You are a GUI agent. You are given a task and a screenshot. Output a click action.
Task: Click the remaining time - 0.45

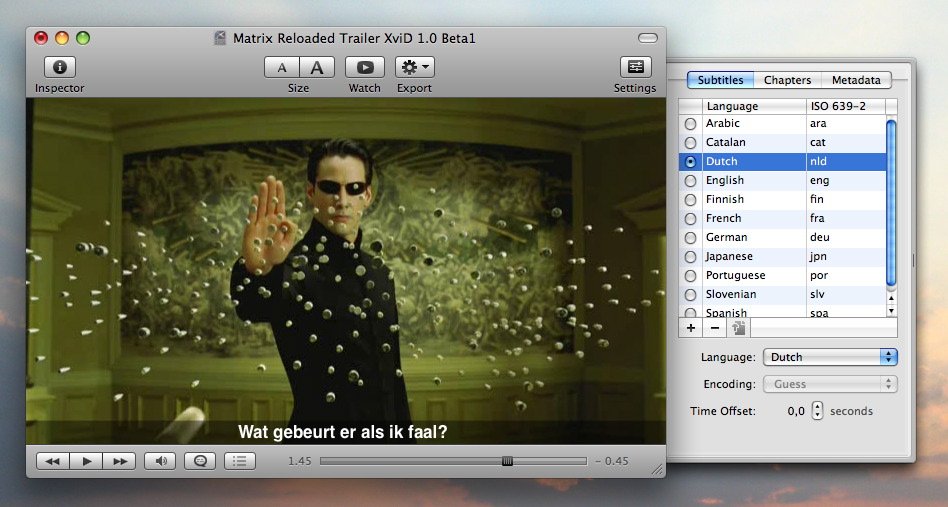tap(612, 461)
